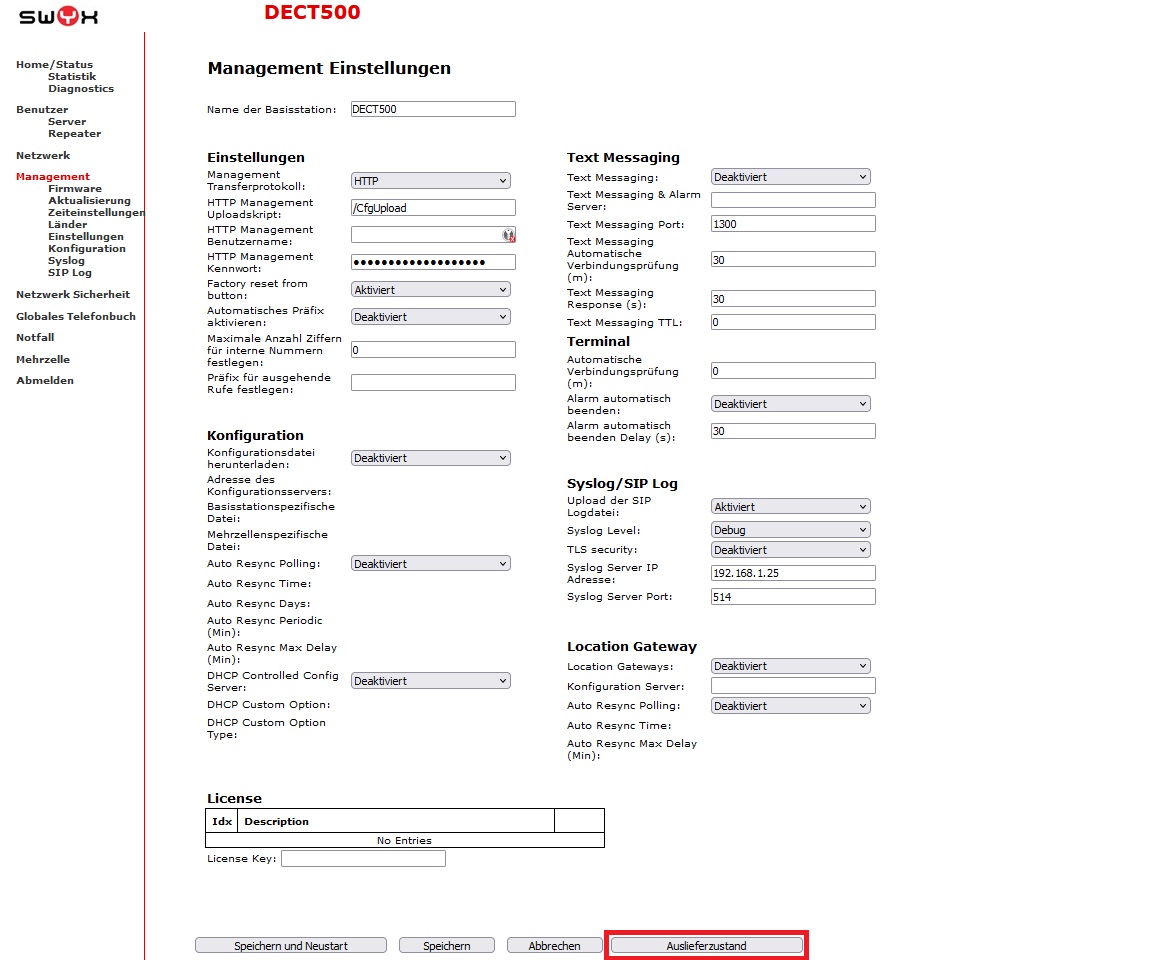Open the Text Messaging dropdown

coord(790,177)
